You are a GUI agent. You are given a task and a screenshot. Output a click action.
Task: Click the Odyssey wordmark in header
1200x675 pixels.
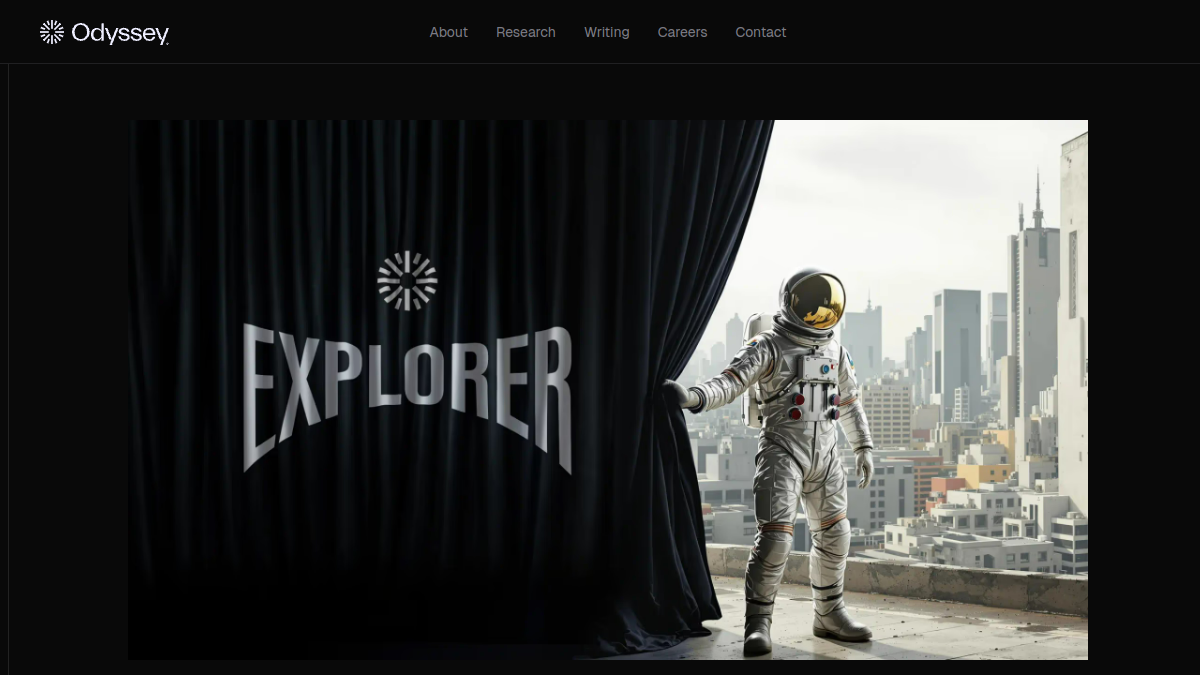coord(120,34)
